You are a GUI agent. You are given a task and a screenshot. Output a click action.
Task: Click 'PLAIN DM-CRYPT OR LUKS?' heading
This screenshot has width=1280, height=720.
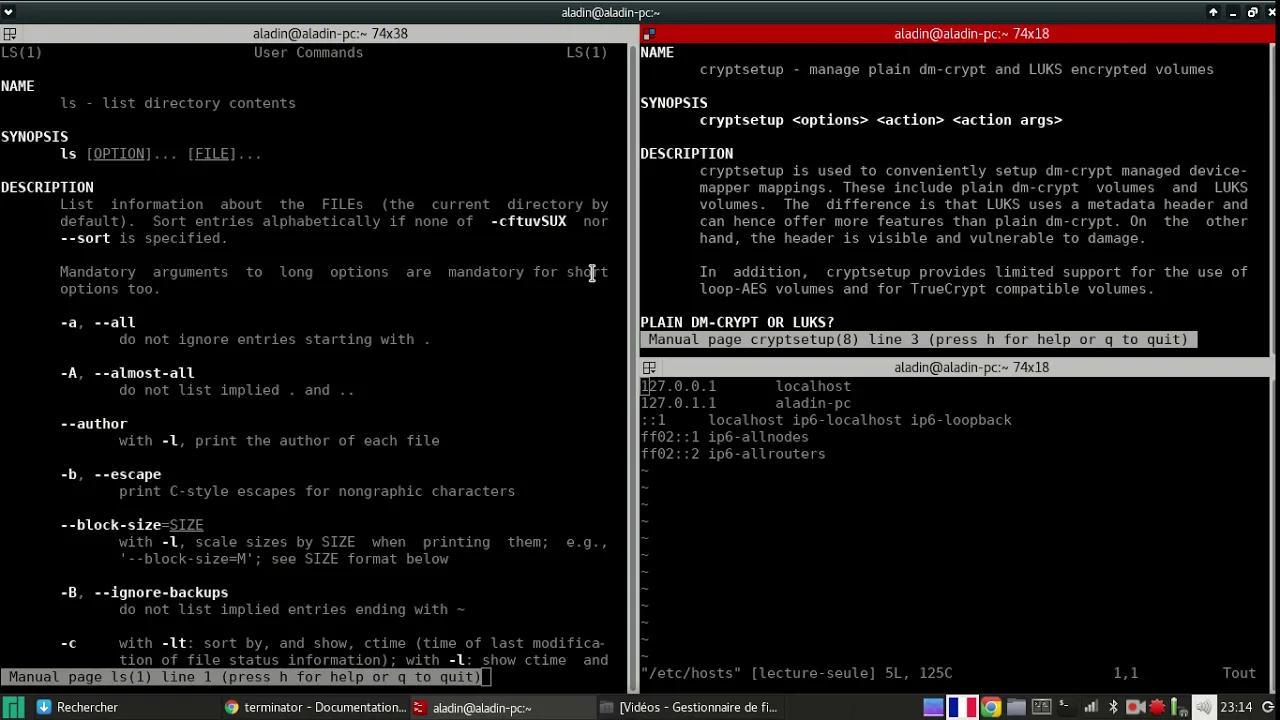[737, 322]
